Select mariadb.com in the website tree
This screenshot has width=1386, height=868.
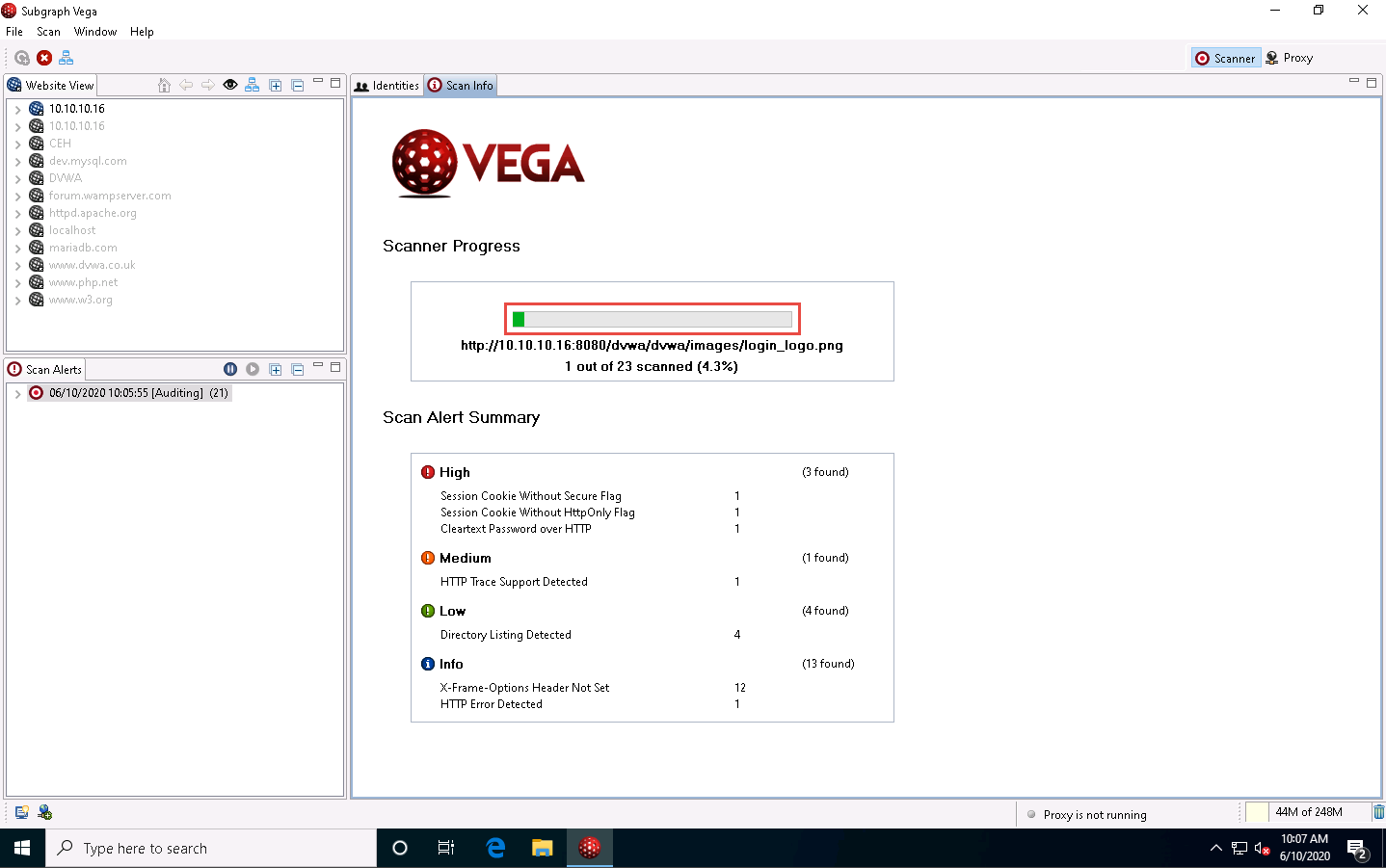click(x=83, y=248)
